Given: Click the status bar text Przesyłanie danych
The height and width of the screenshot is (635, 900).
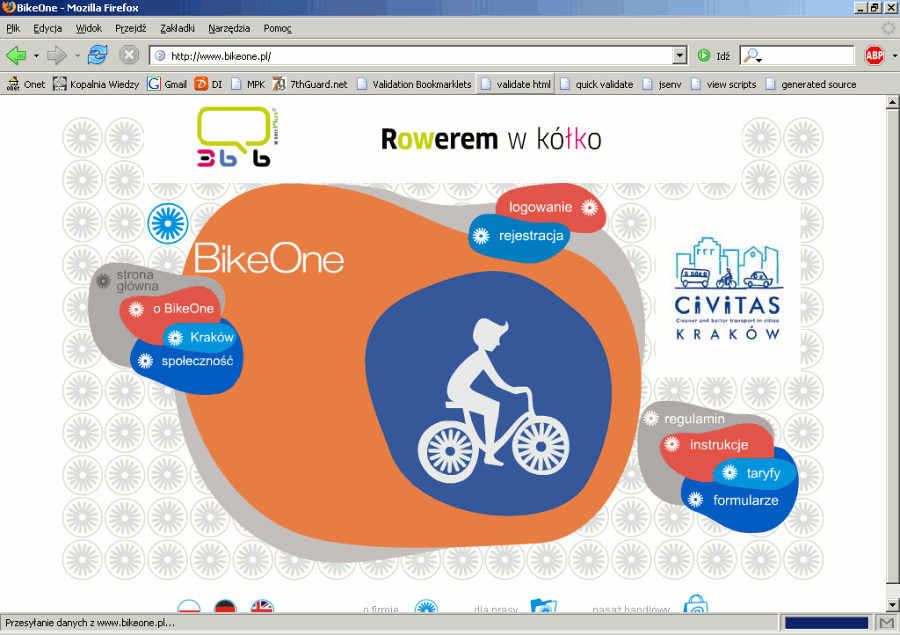Looking at the screenshot, I should [90, 622].
